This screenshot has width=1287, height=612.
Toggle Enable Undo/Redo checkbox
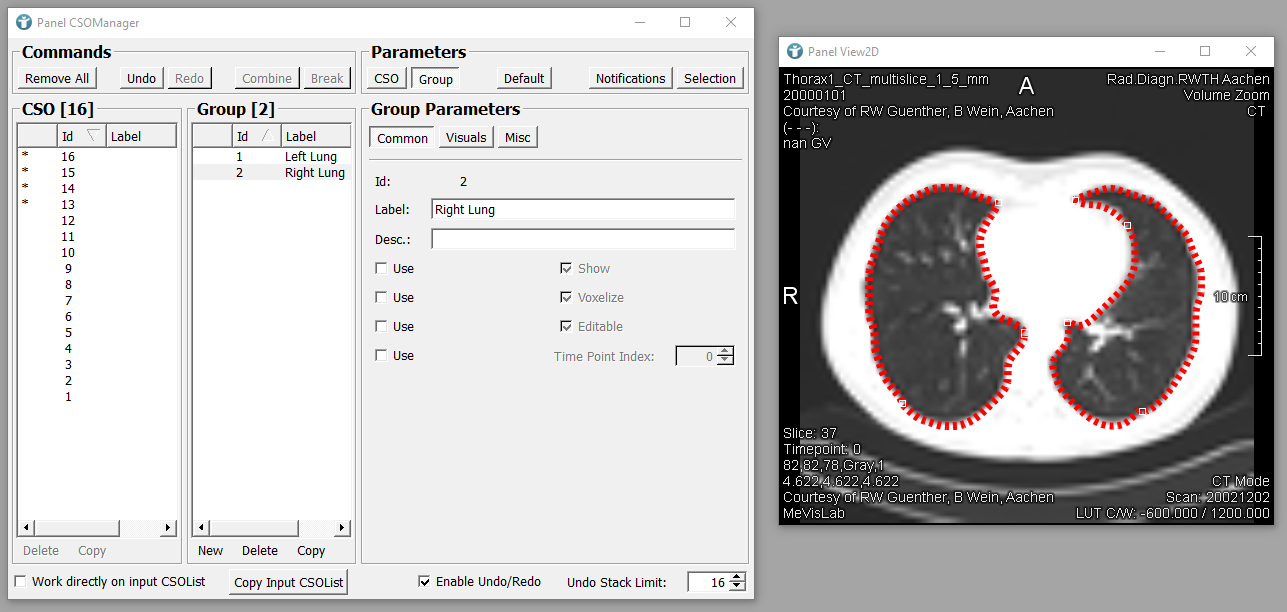pyautogui.click(x=425, y=581)
